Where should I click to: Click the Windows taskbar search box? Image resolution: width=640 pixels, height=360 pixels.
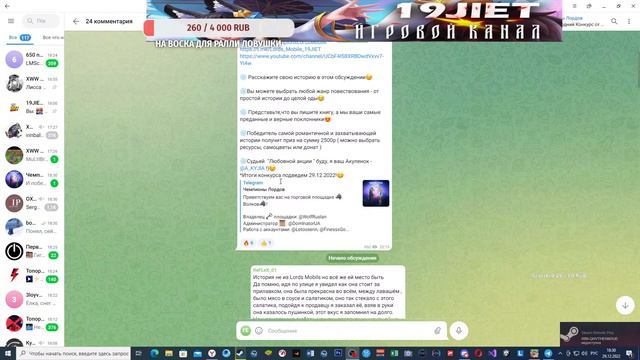point(74,353)
